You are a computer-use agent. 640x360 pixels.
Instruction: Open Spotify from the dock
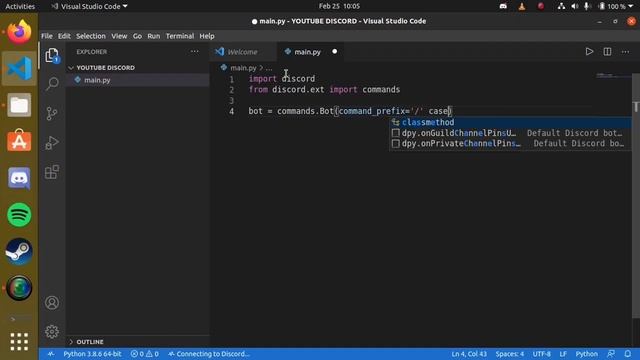click(x=19, y=215)
